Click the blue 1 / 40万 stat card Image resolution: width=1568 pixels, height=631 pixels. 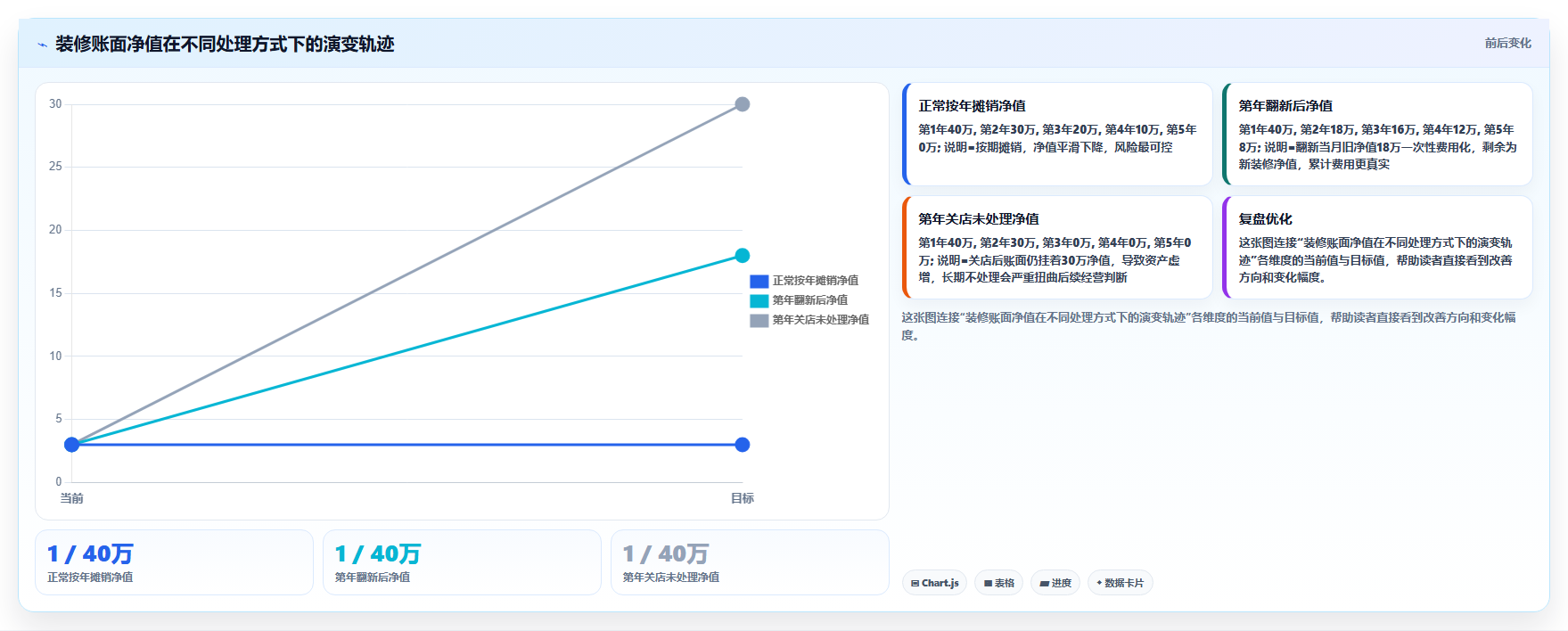[174, 562]
